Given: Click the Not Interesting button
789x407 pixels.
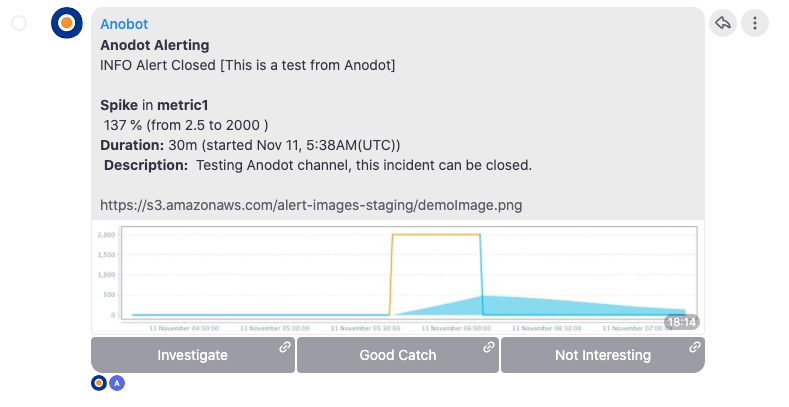Looking at the screenshot, I should [603, 355].
